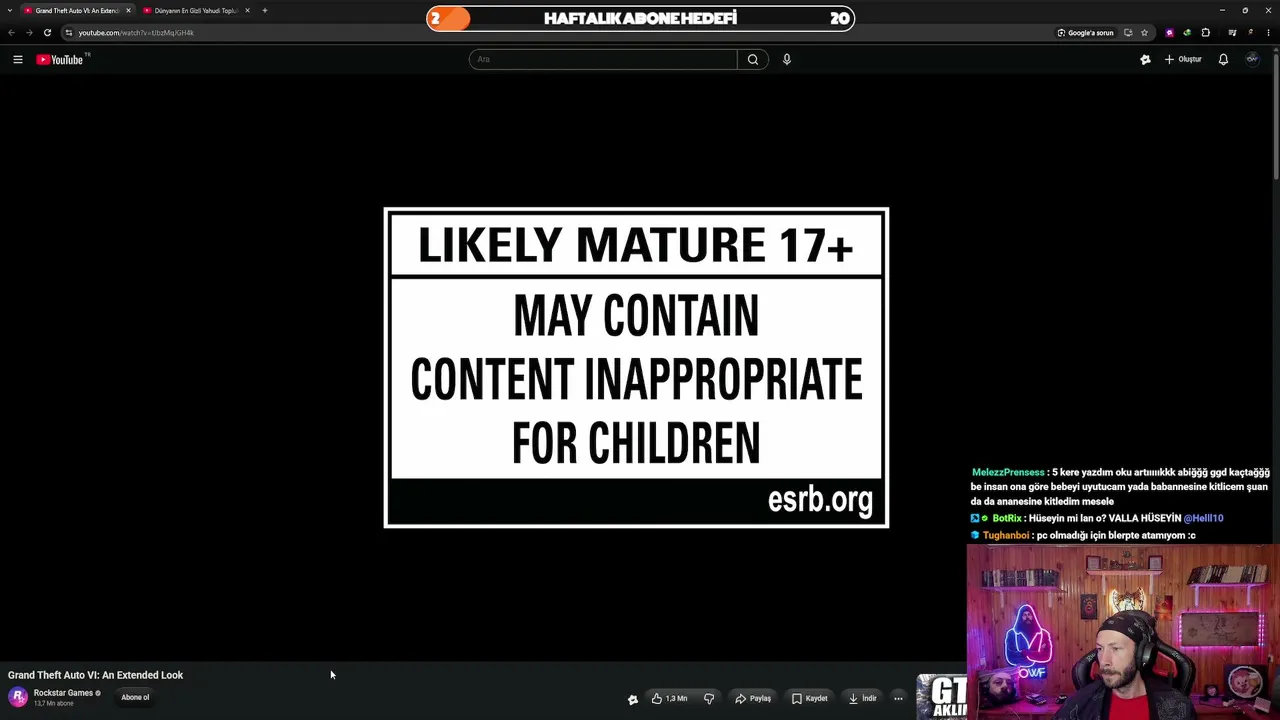Save the video with Kaydet

click(x=810, y=698)
